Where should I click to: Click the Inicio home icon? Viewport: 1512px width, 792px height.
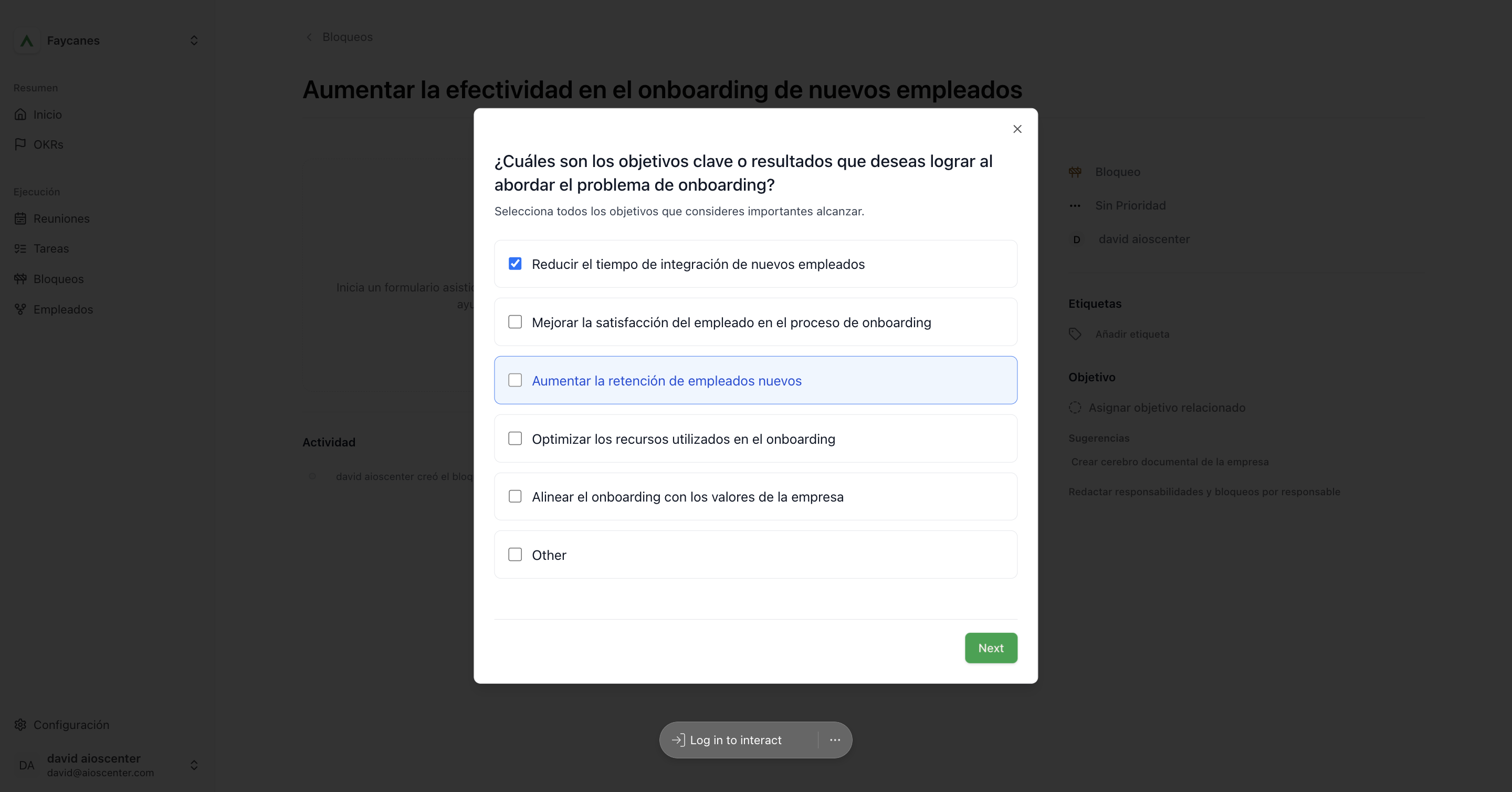pos(20,114)
